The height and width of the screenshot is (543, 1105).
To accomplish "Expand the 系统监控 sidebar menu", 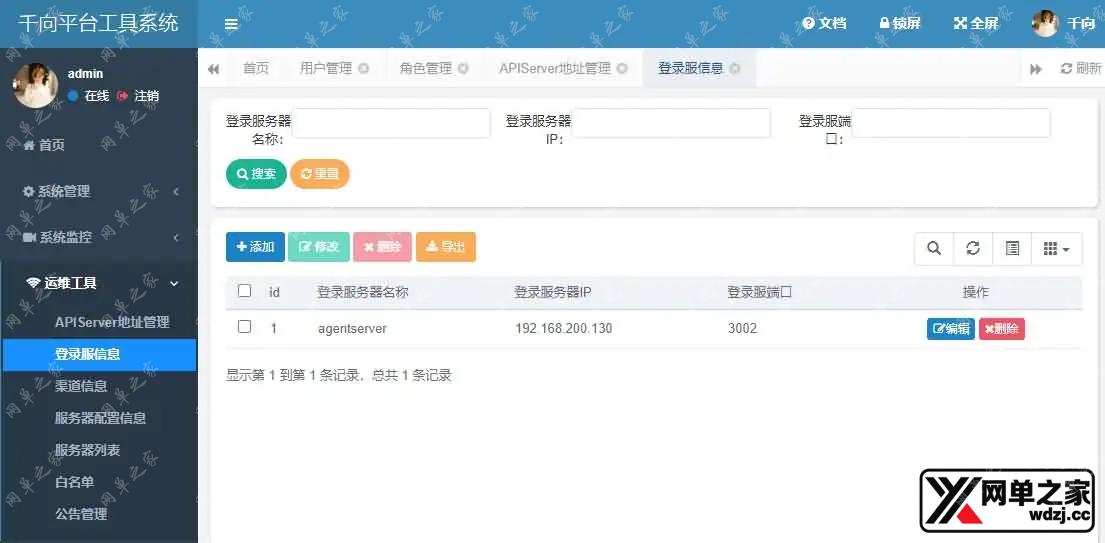I will click(98, 237).
